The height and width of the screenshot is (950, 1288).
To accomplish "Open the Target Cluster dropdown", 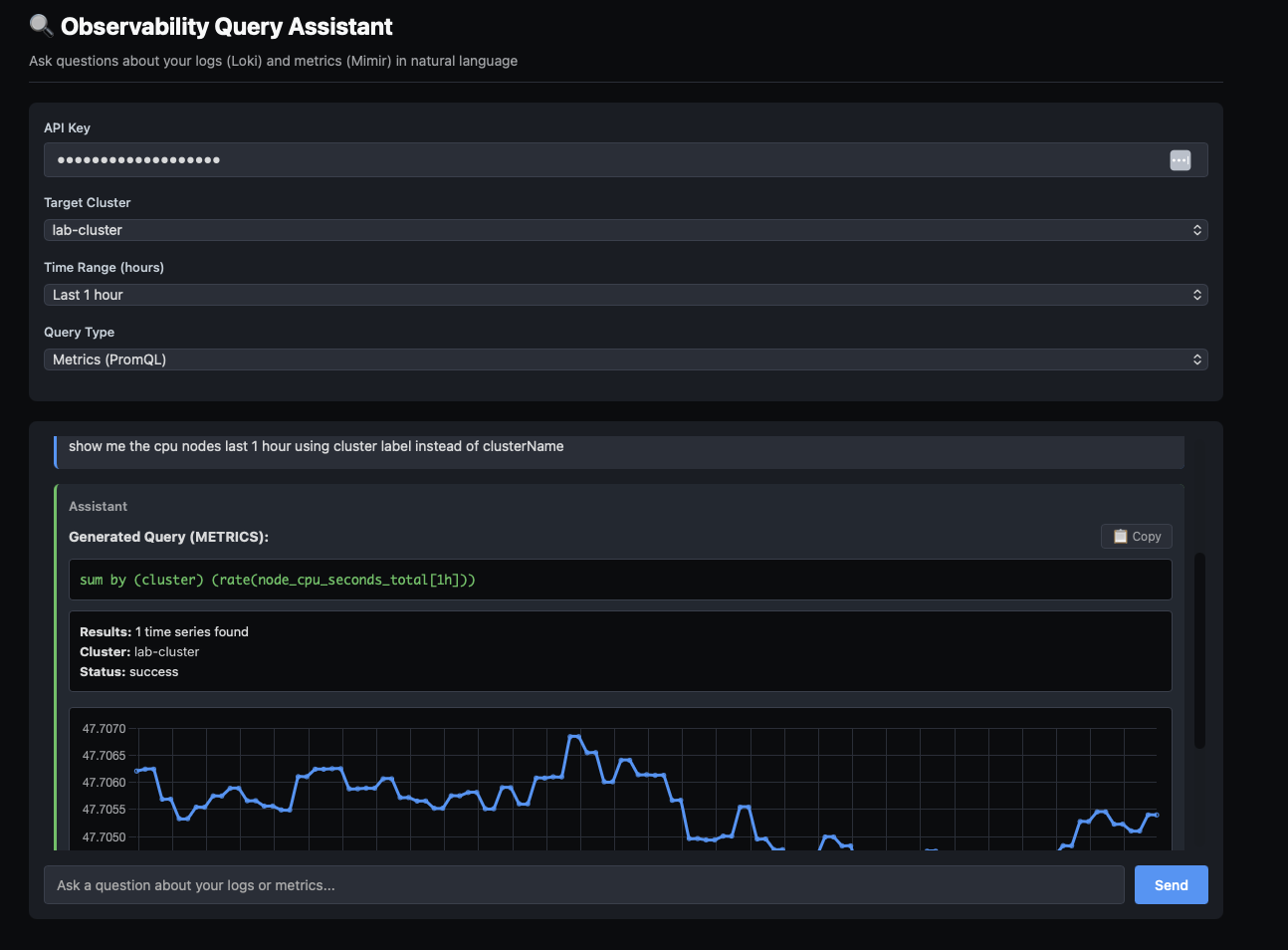I will tap(625, 230).
